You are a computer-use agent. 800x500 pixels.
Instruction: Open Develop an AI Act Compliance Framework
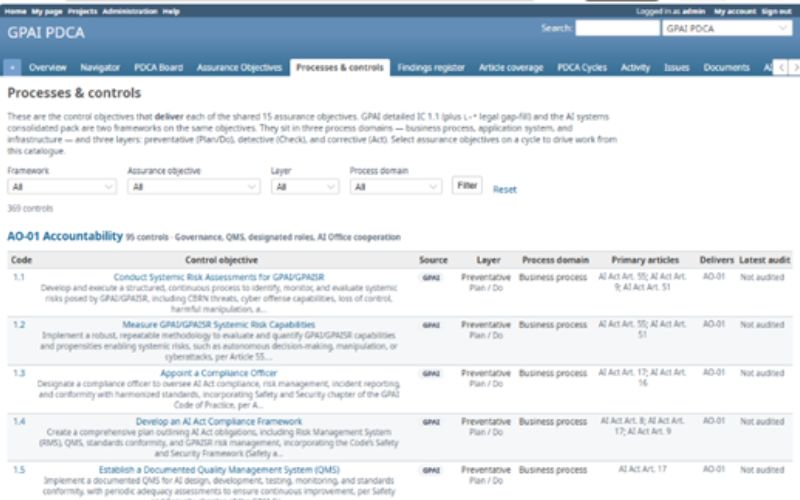[219, 421]
